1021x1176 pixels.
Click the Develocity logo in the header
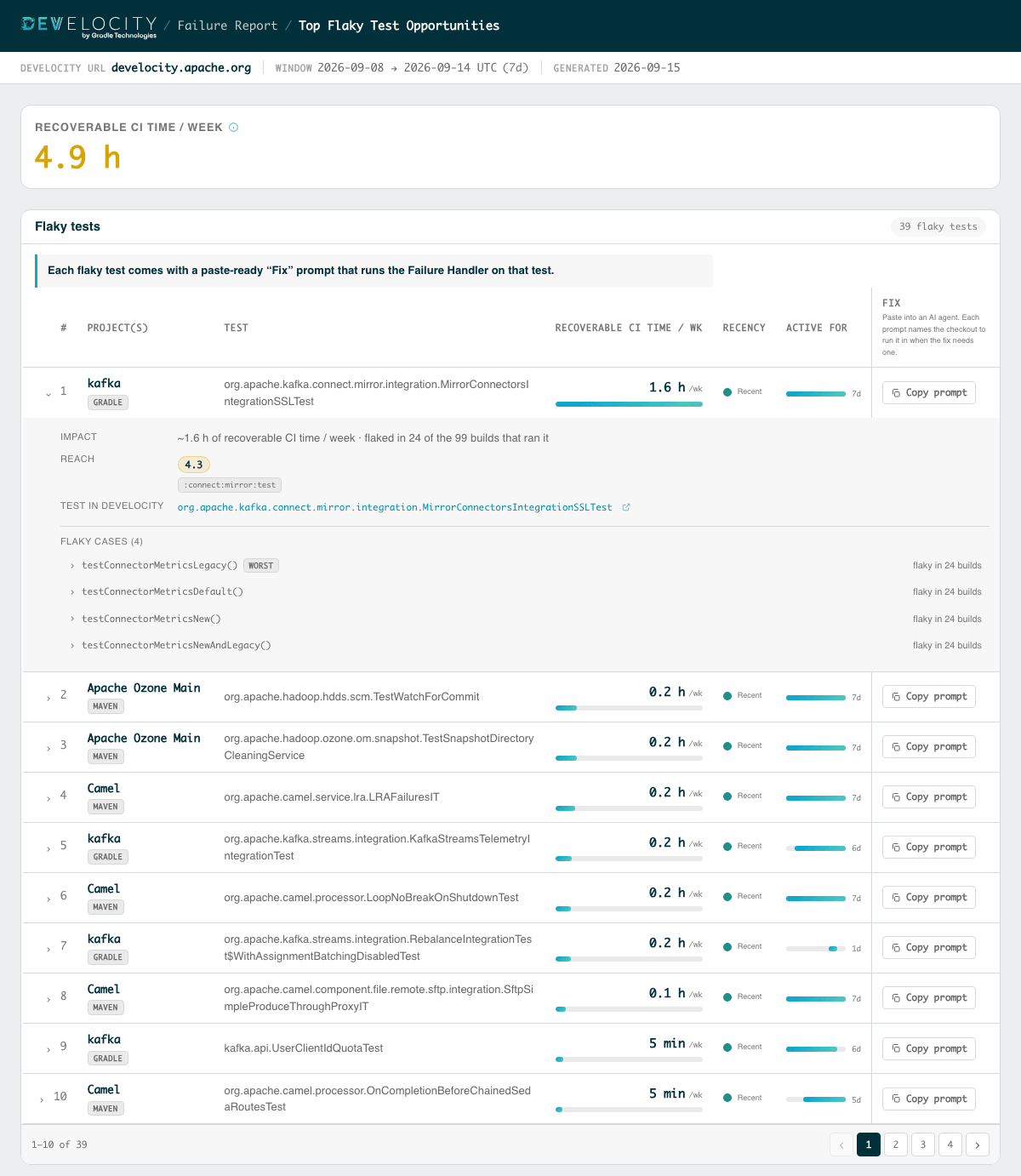click(89, 26)
